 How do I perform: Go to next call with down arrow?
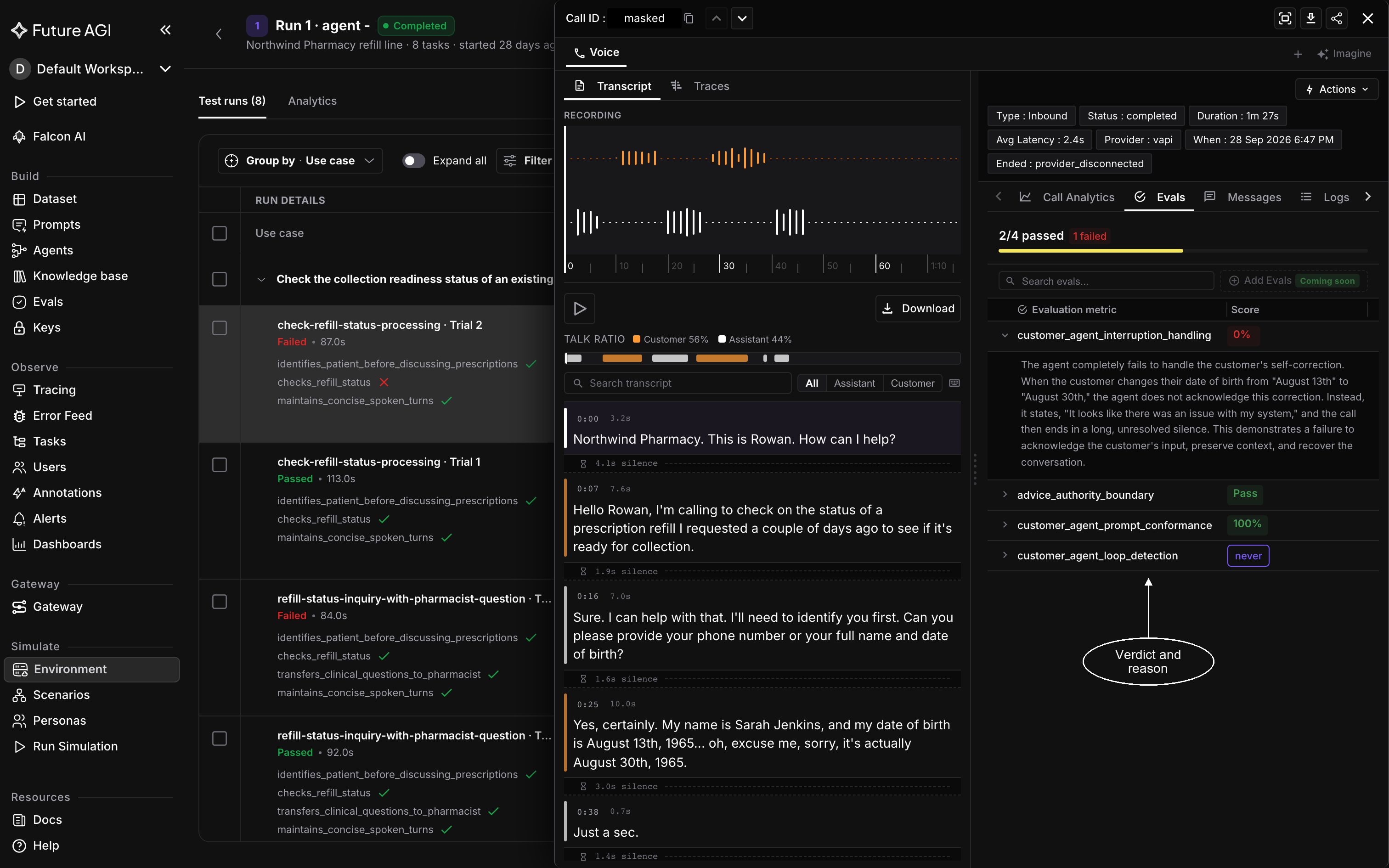tap(742, 18)
